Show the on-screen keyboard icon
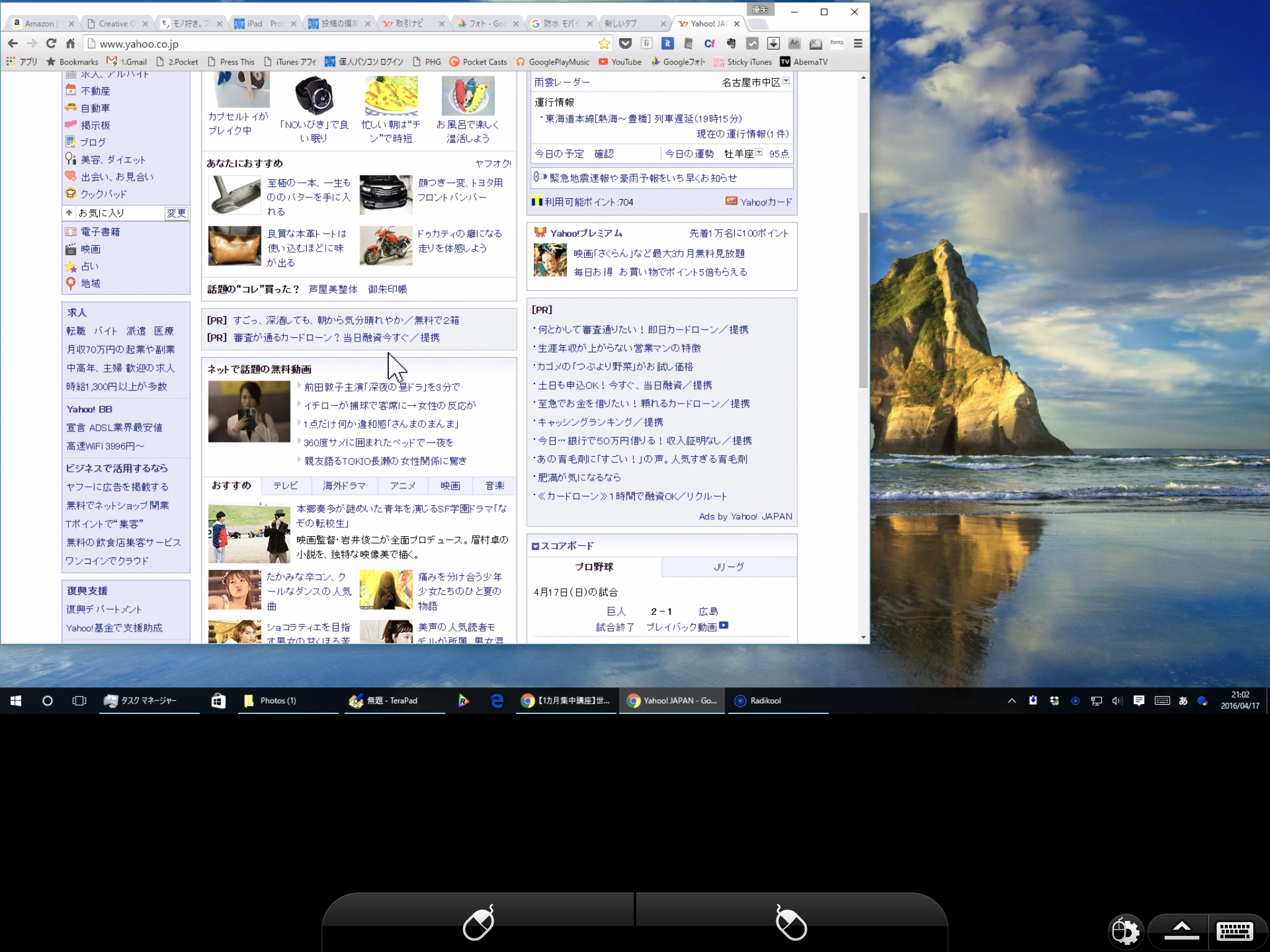1270x952 pixels. click(x=1235, y=931)
